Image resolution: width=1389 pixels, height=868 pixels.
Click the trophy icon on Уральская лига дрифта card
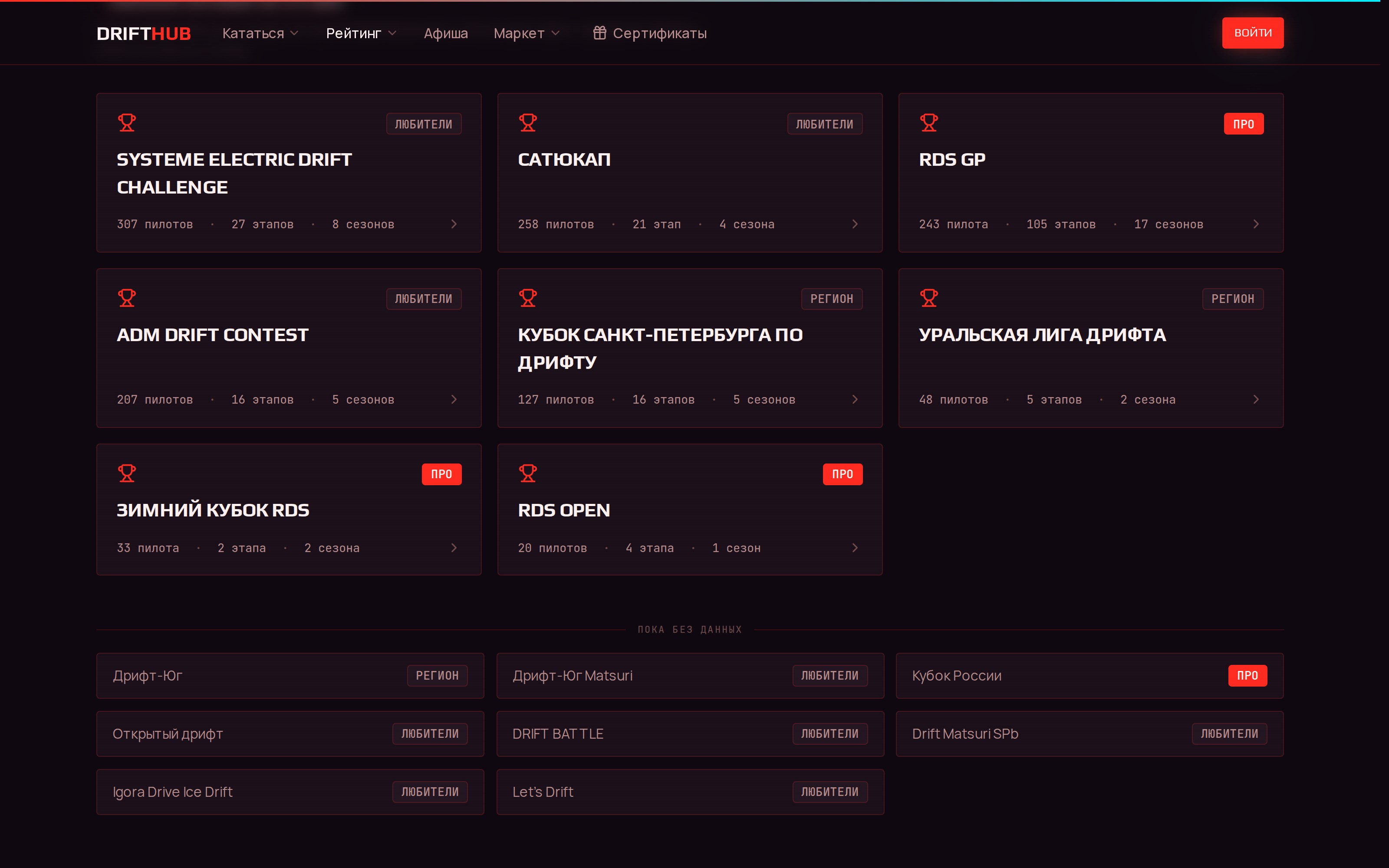929,298
